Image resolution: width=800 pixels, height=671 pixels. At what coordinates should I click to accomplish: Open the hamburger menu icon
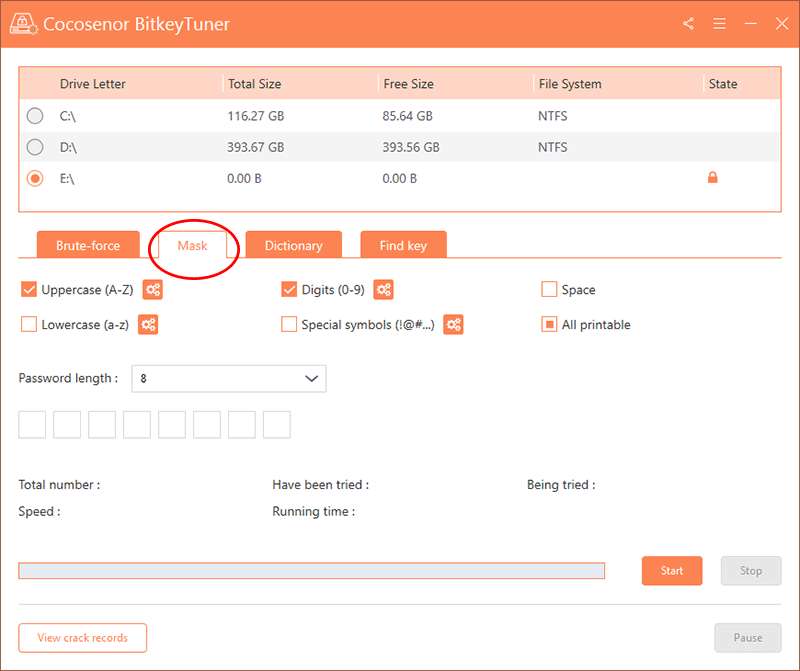click(x=719, y=23)
